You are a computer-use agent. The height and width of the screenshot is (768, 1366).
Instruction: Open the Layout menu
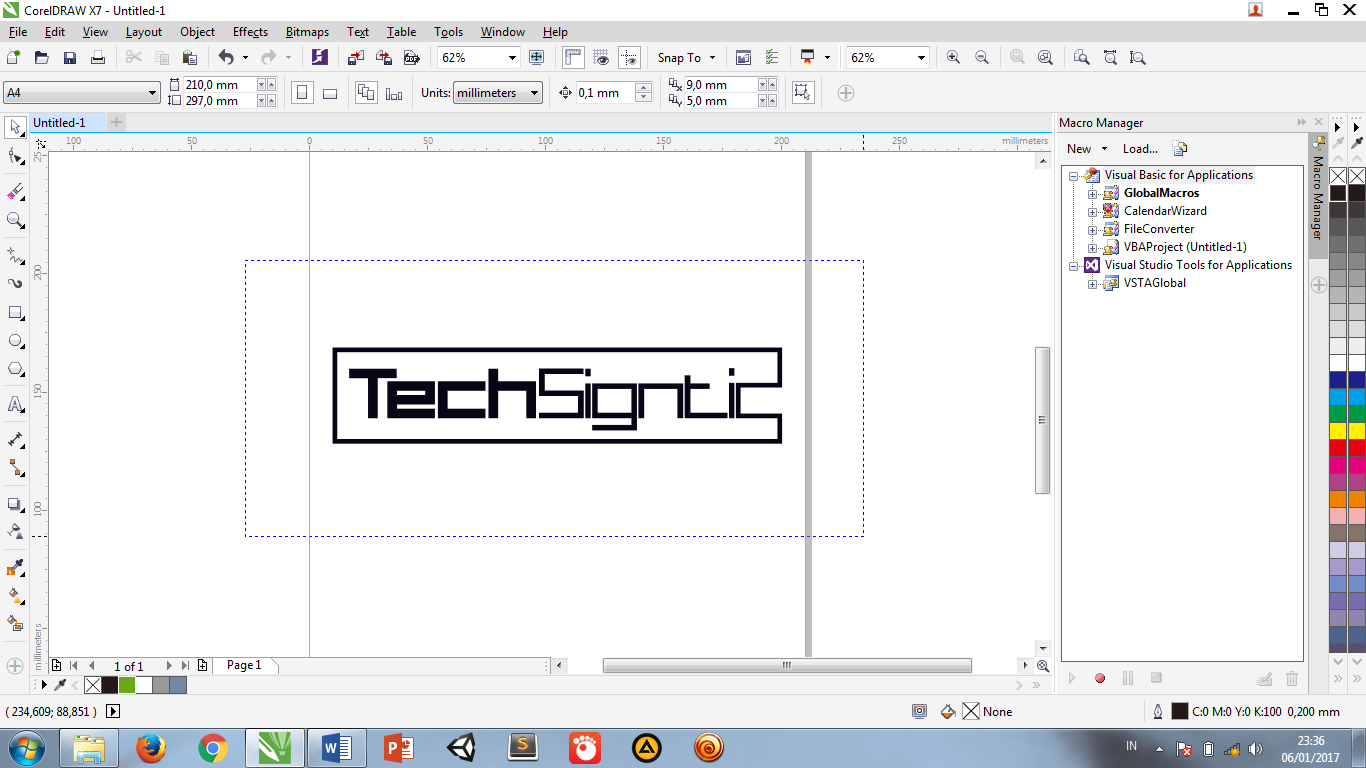click(x=143, y=32)
